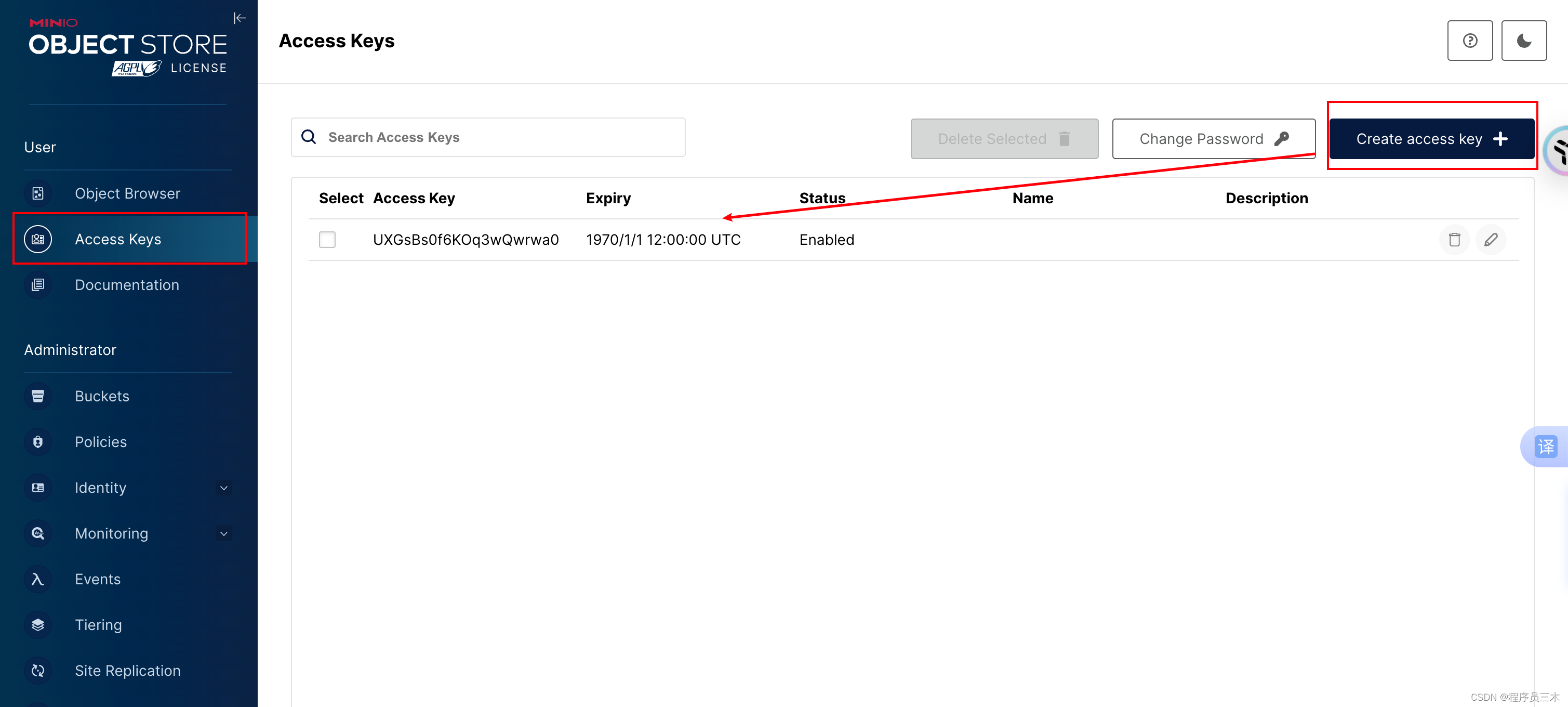Click the Buckets administrator icon
The height and width of the screenshot is (707, 1568).
(37, 395)
